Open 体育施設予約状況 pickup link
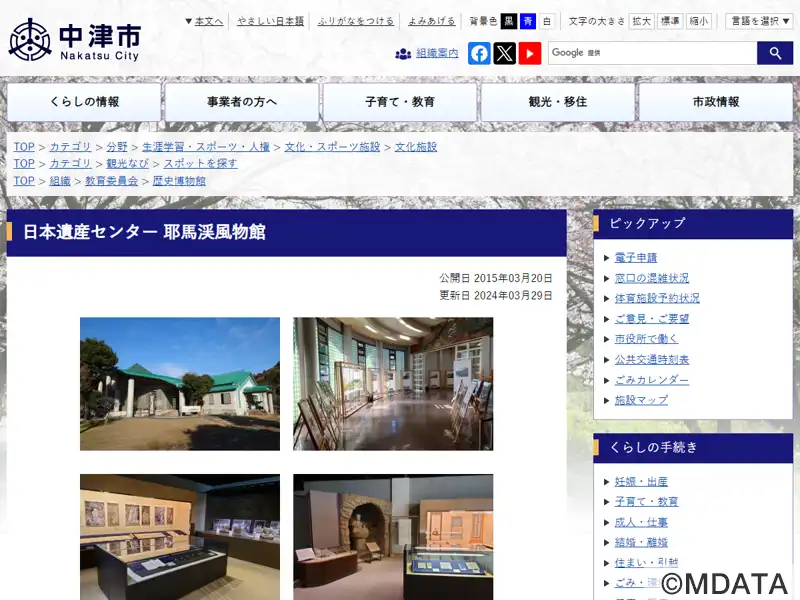800x600 pixels. pos(657,298)
